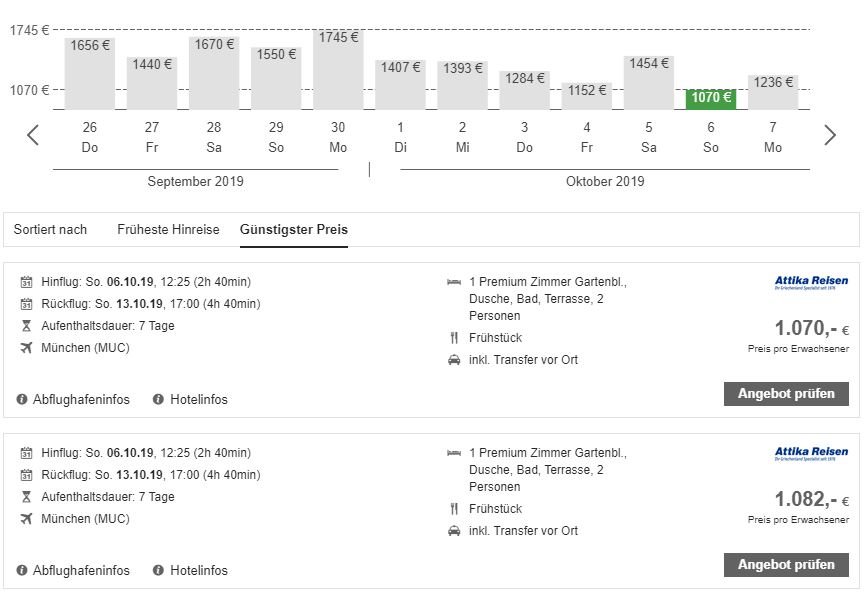Click info icon beside first Abflughafeninfos
This screenshot has height=596, width=868.
22,399
